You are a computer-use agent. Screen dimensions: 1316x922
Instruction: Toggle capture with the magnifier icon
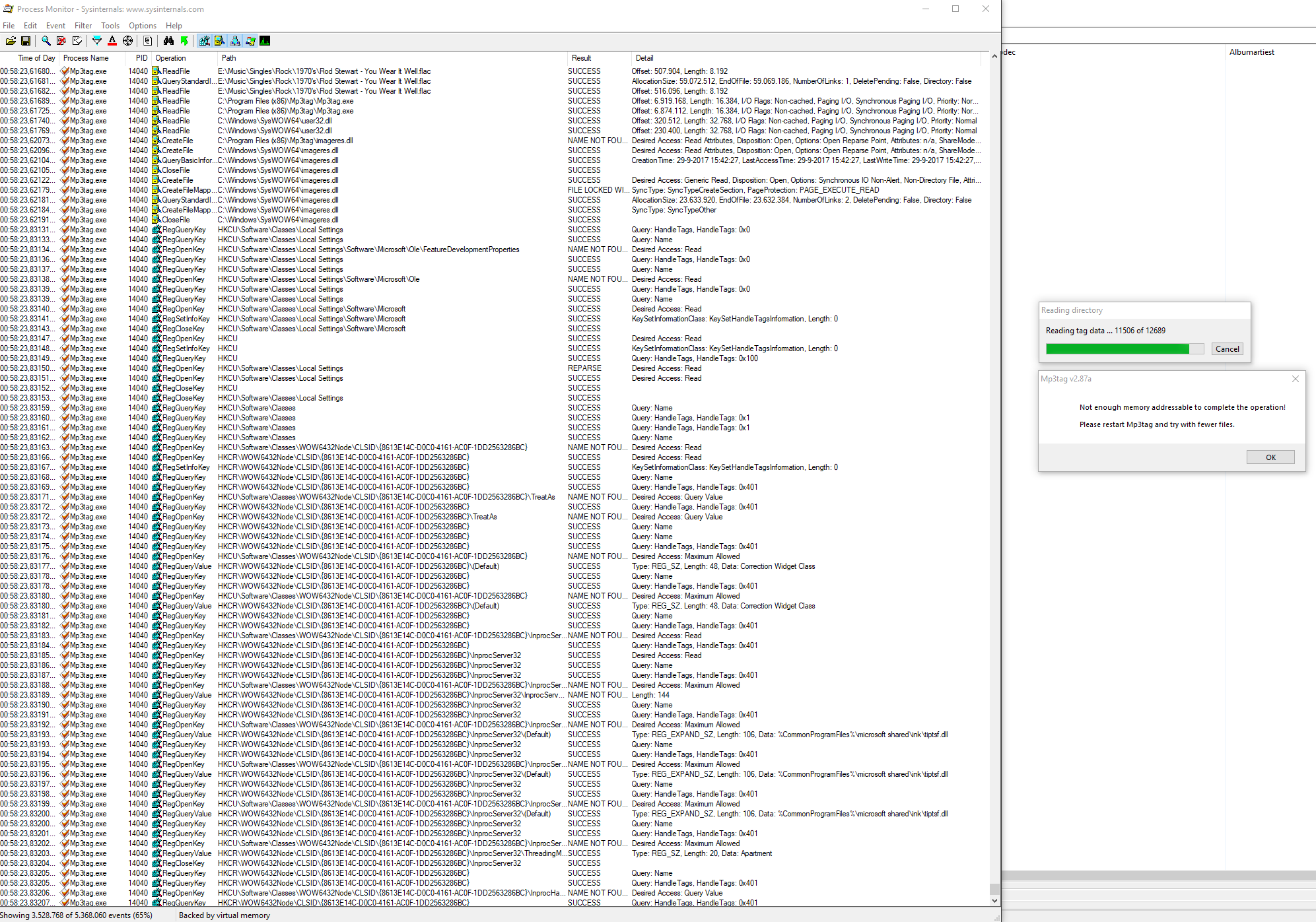click(46, 41)
